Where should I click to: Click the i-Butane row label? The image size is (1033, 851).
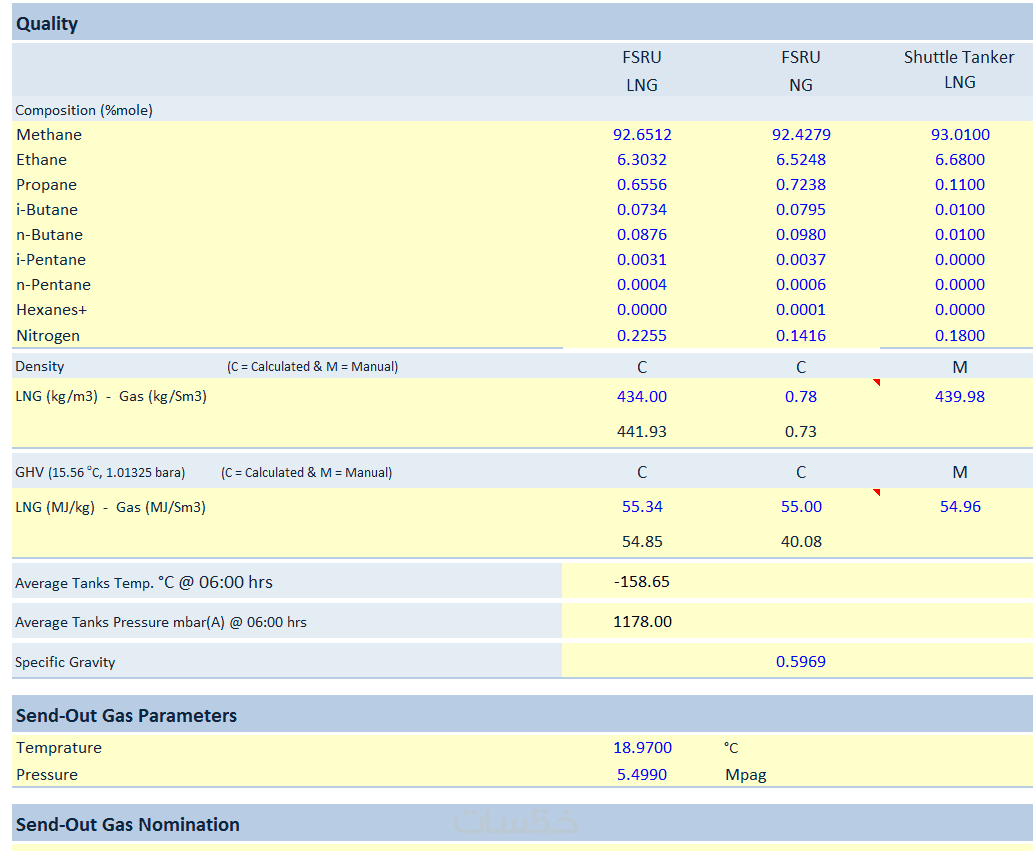click(47, 209)
